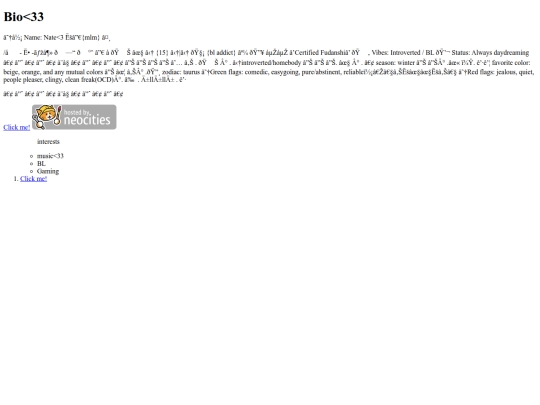The image size is (540, 405).
Task: Open the 'hosted by neocities' badge
Action: pyautogui.click(x=74, y=117)
